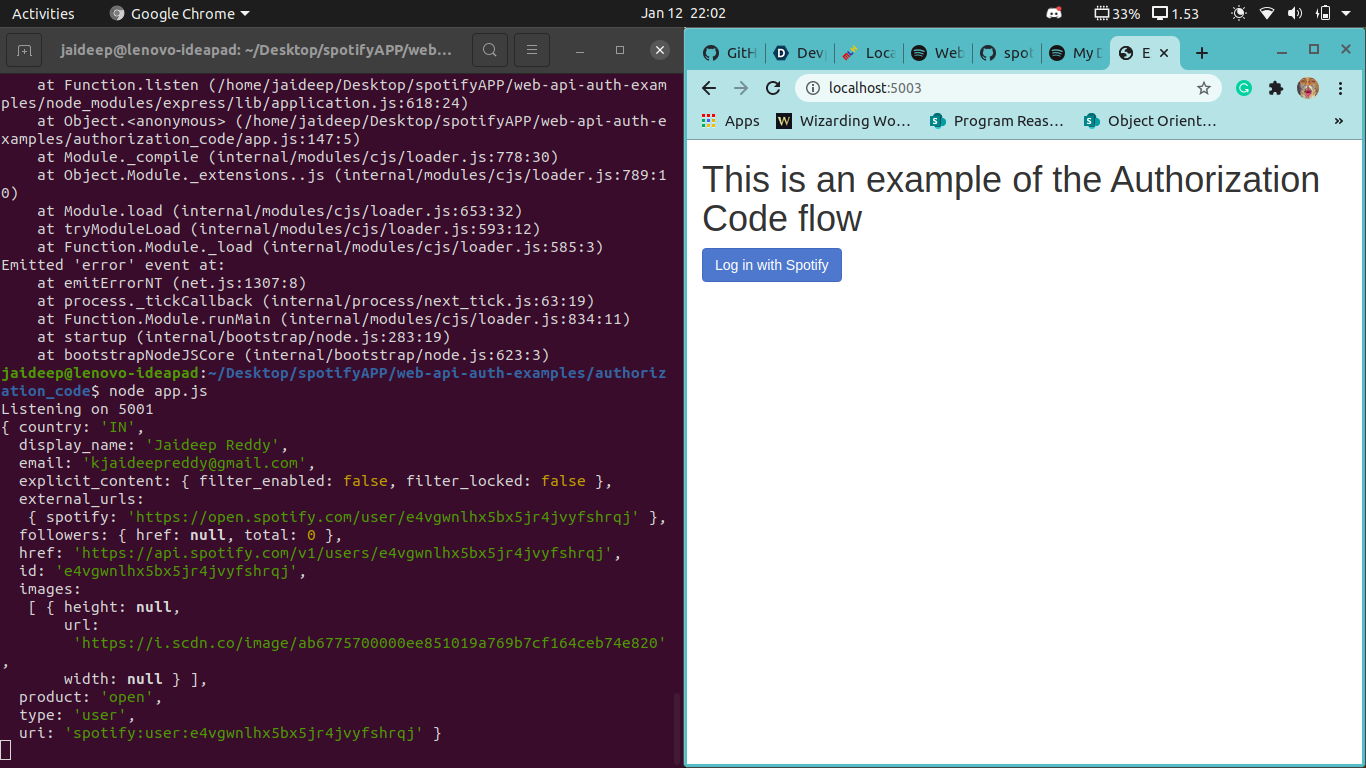This screenshot has height=768, width=1366.
Task: Click the open.spotify.com user URL
Action: (383, 517)
